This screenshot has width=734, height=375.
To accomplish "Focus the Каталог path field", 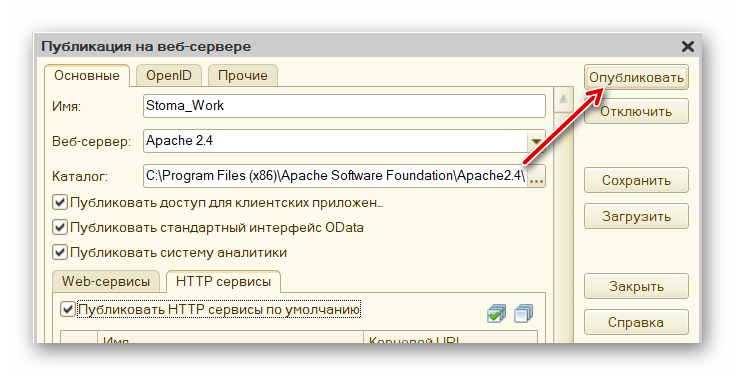I will pos(335,176).
